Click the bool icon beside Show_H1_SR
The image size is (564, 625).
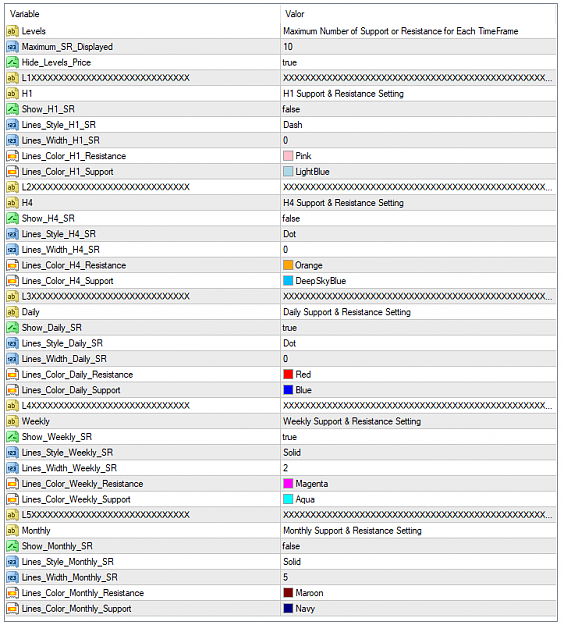[x=12, y=109]
